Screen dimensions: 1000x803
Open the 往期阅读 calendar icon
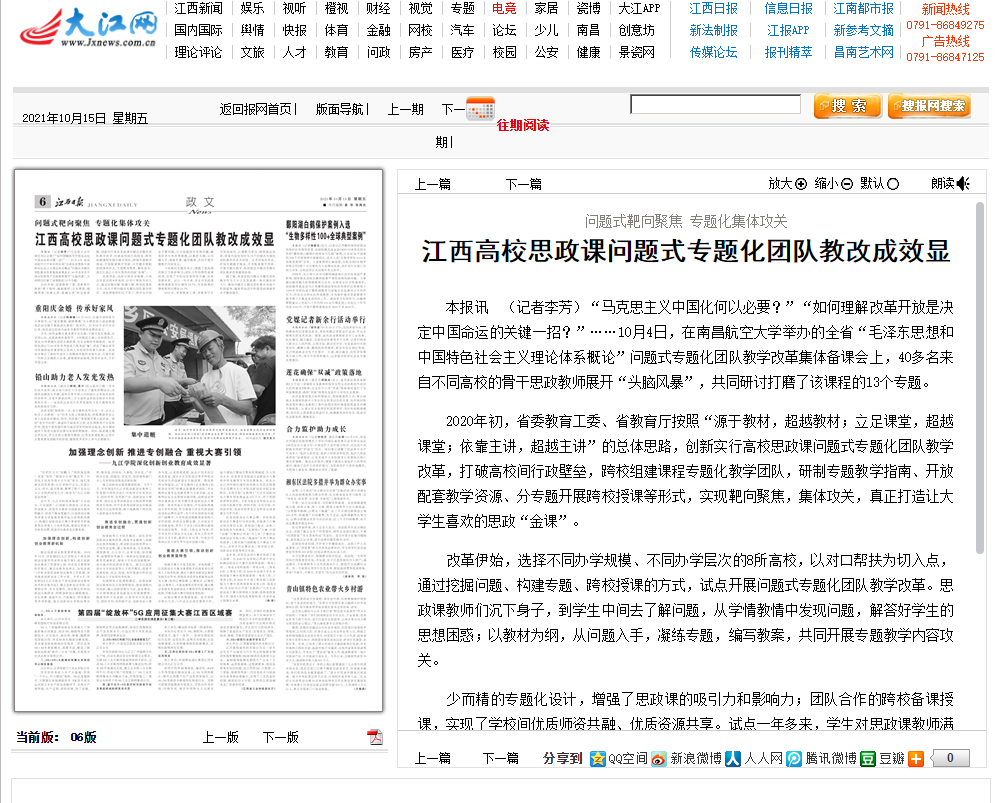coord(480,108)
